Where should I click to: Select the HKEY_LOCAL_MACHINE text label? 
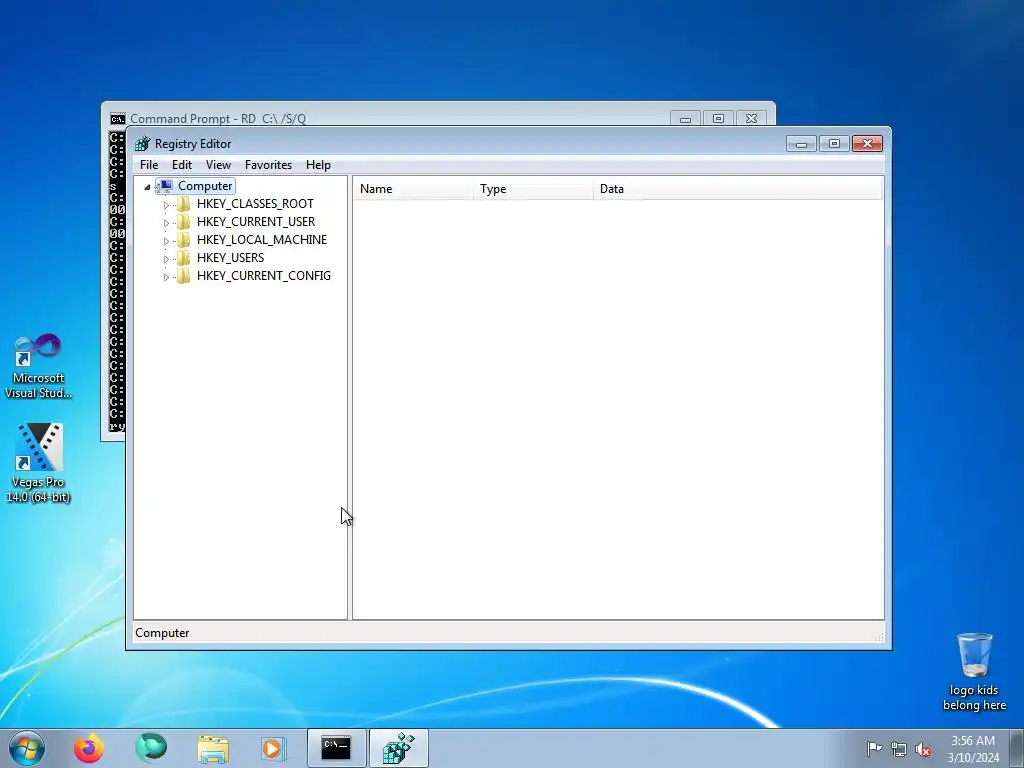point(262,240)
